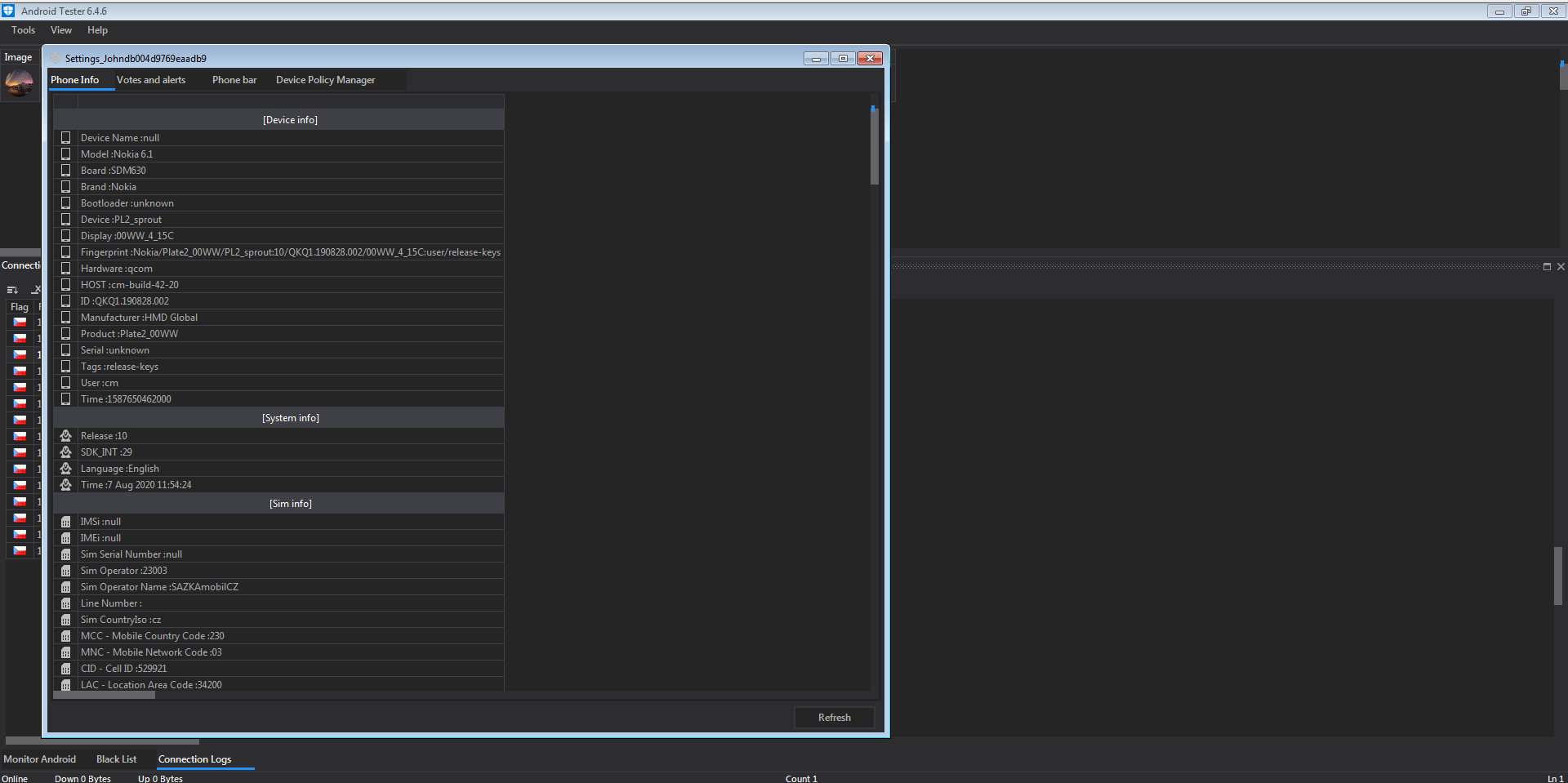Click the phone icon beside Device Name row
Screen dimensions: 1568x783
click(66, 138)
